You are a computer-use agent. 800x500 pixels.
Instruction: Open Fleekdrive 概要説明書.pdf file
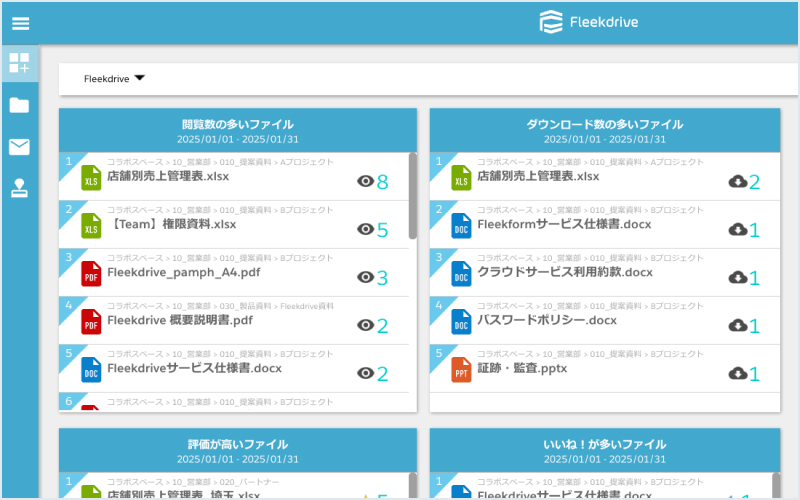(x=180, y=320)
